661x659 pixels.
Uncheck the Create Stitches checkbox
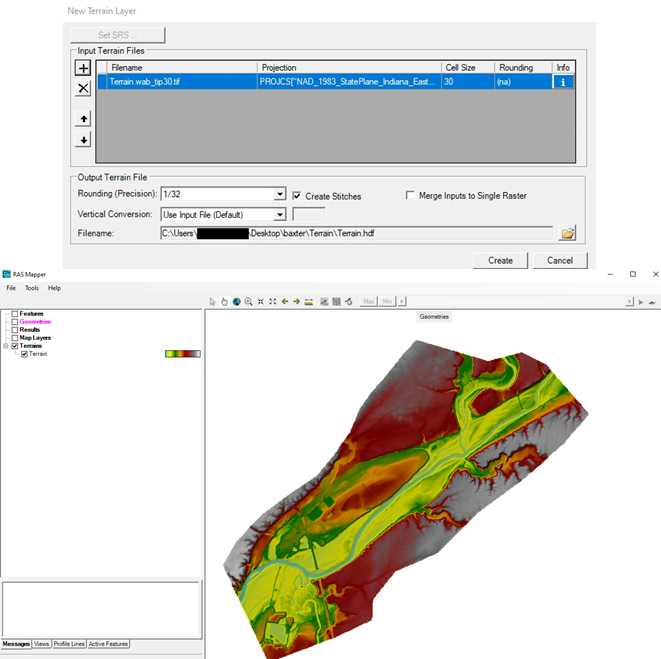click(297, 196)
